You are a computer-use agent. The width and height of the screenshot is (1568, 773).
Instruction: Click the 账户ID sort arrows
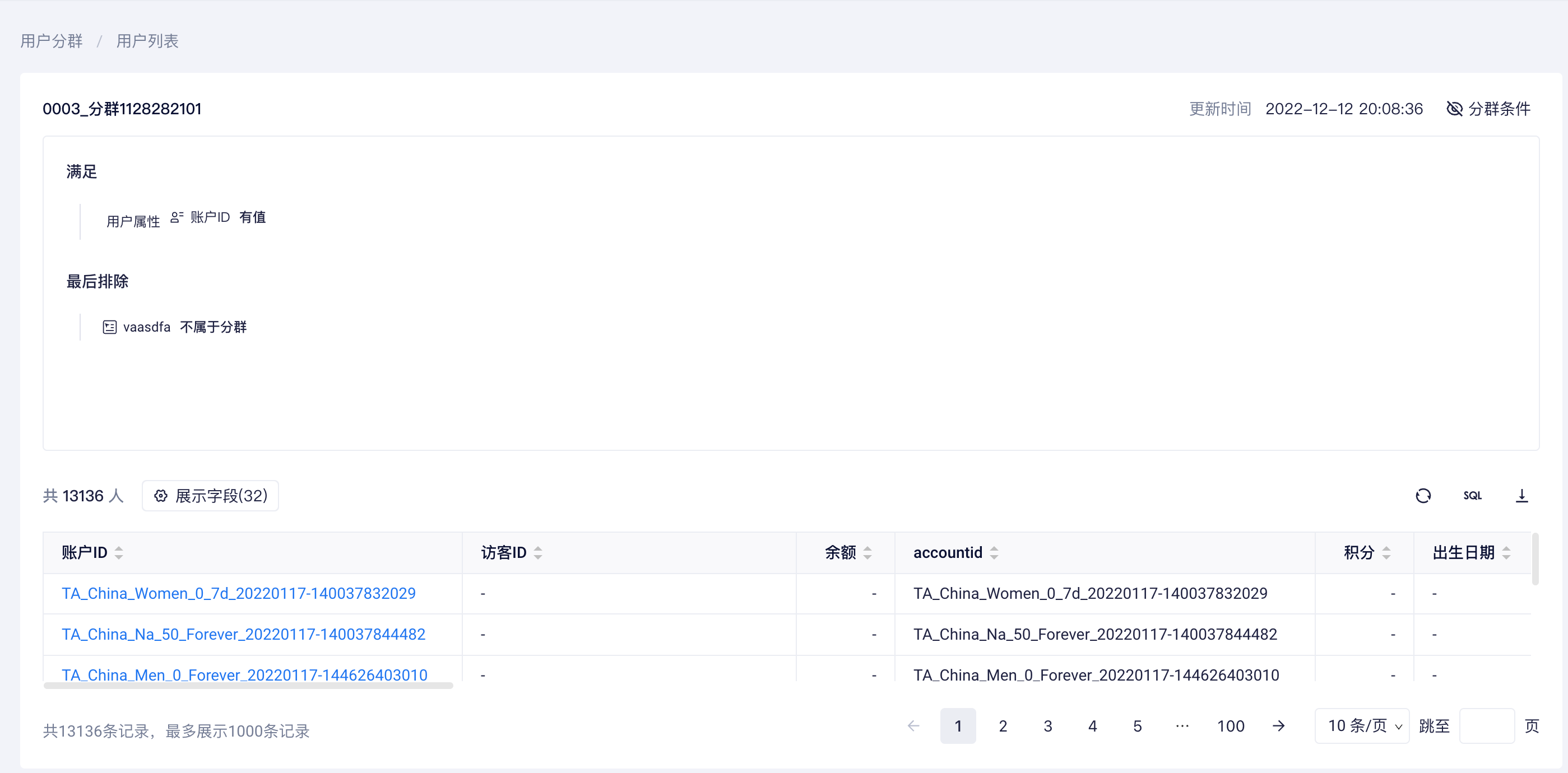point(119,553)
